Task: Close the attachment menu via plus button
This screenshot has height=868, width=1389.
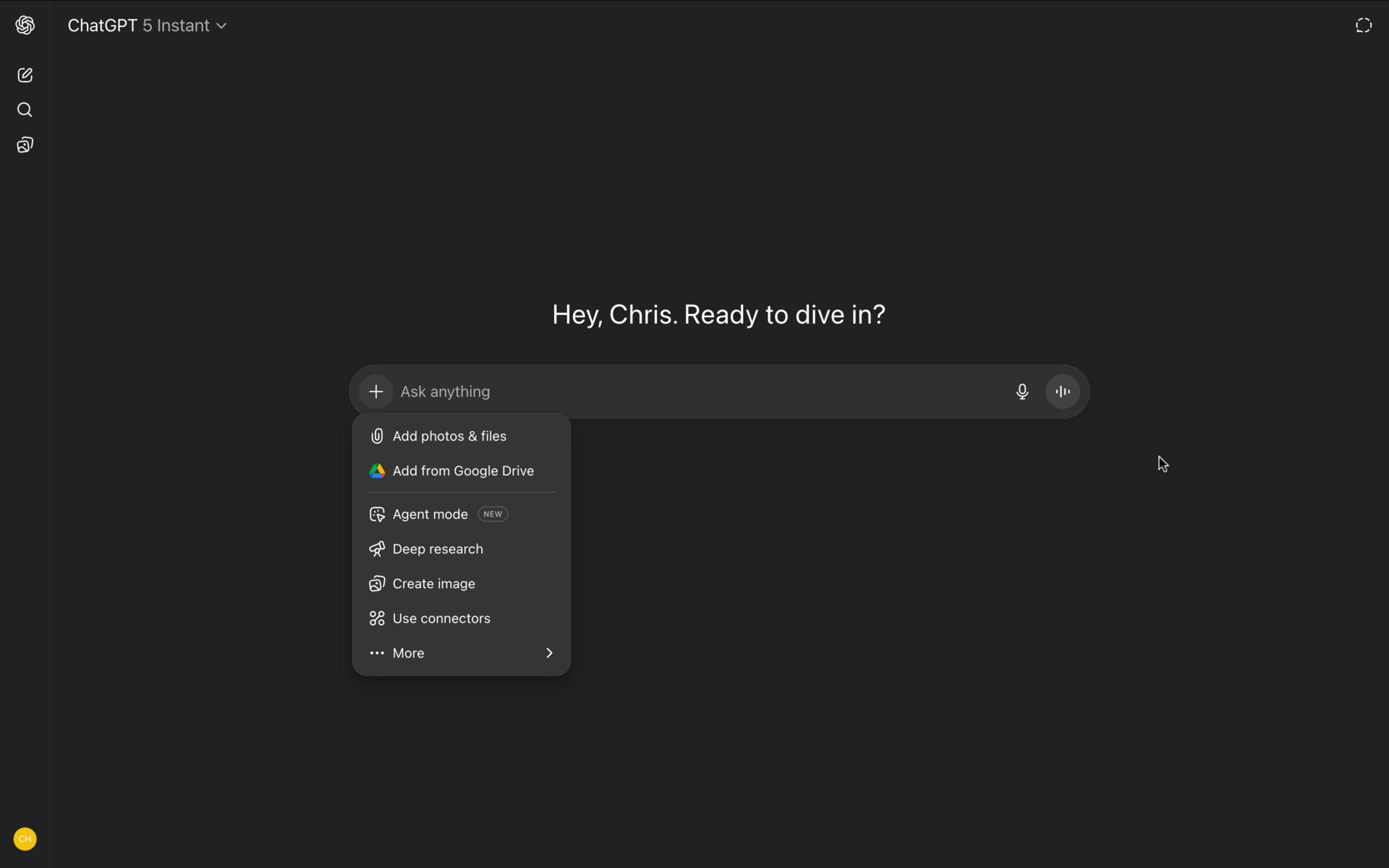Action: pos(376,391)
